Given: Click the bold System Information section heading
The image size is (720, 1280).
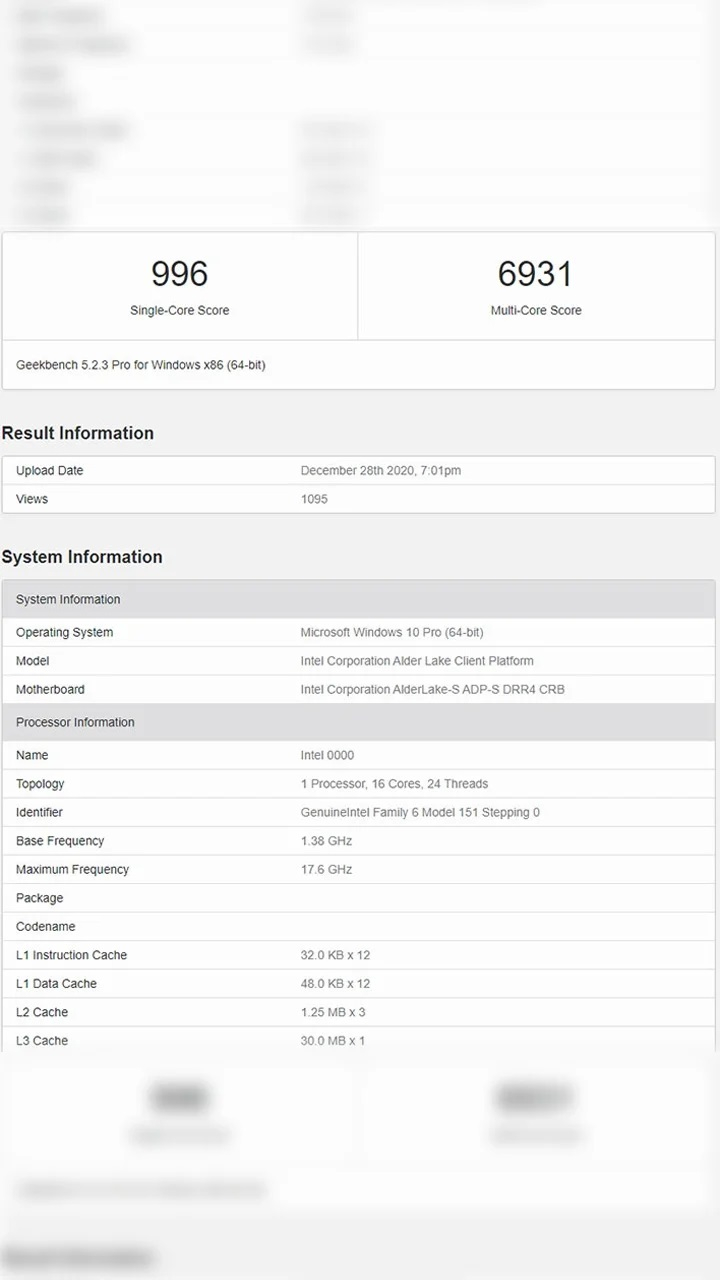Looking at the screenshot, I should 82,557.
